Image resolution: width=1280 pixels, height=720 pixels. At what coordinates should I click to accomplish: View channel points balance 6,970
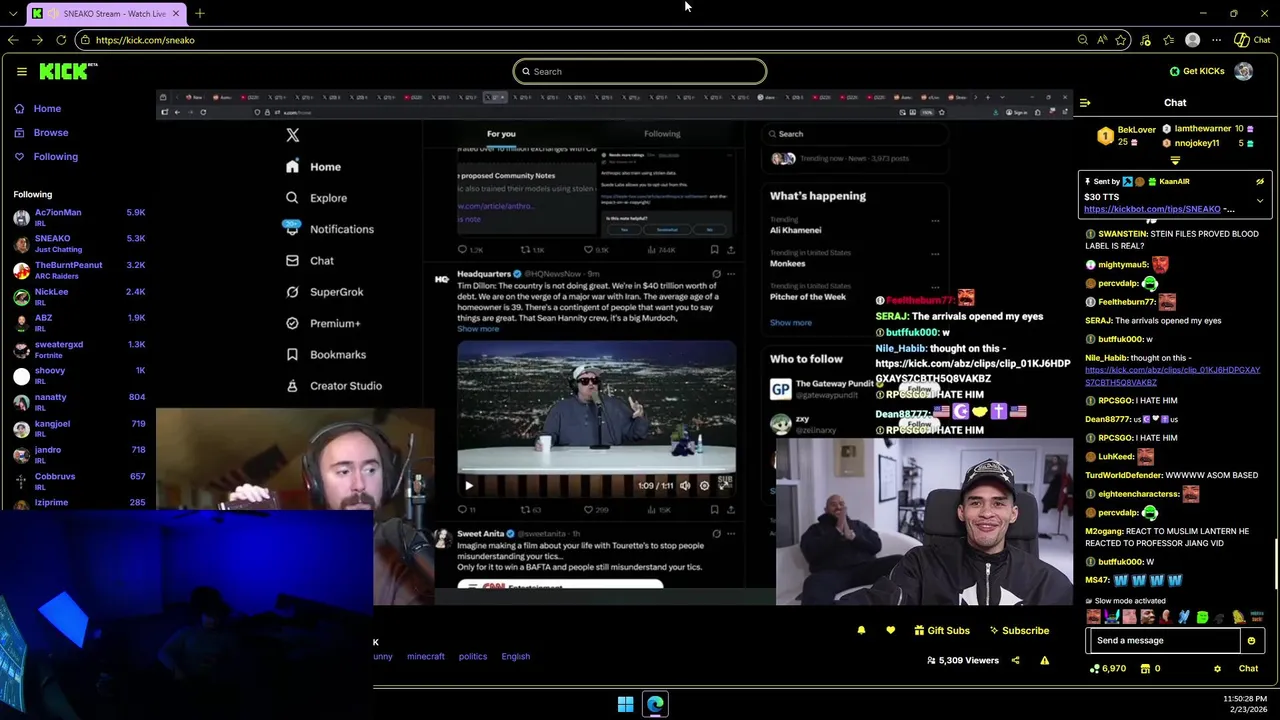click(1108, 668)
